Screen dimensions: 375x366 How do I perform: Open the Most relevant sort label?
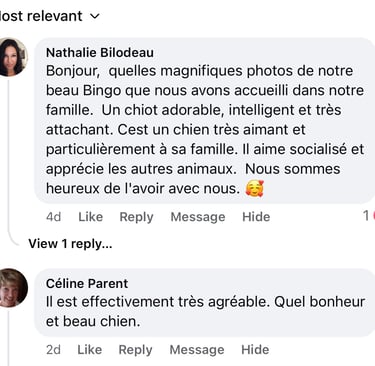pos(41,16)
